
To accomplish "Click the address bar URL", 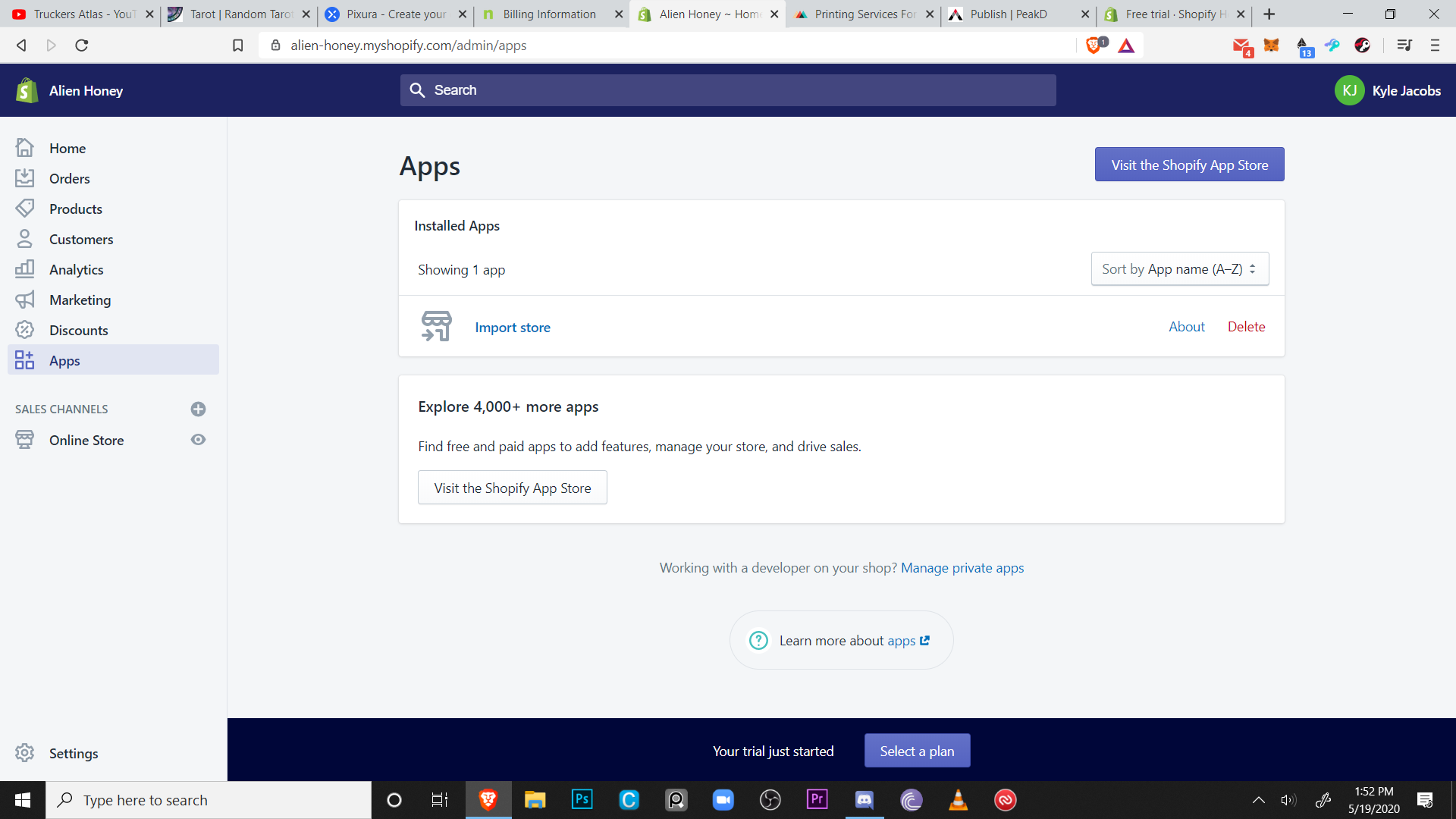I will pyautogui.click(x=408, y=45).
